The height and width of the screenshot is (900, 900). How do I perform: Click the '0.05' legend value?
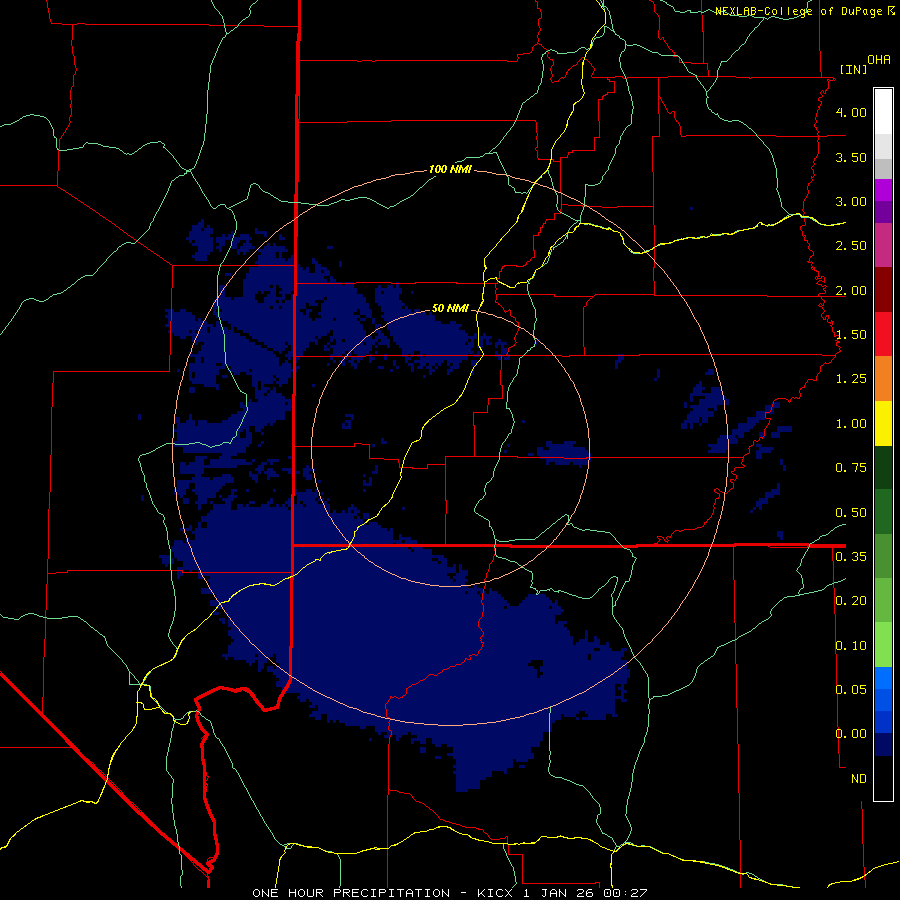click(851, 689)
